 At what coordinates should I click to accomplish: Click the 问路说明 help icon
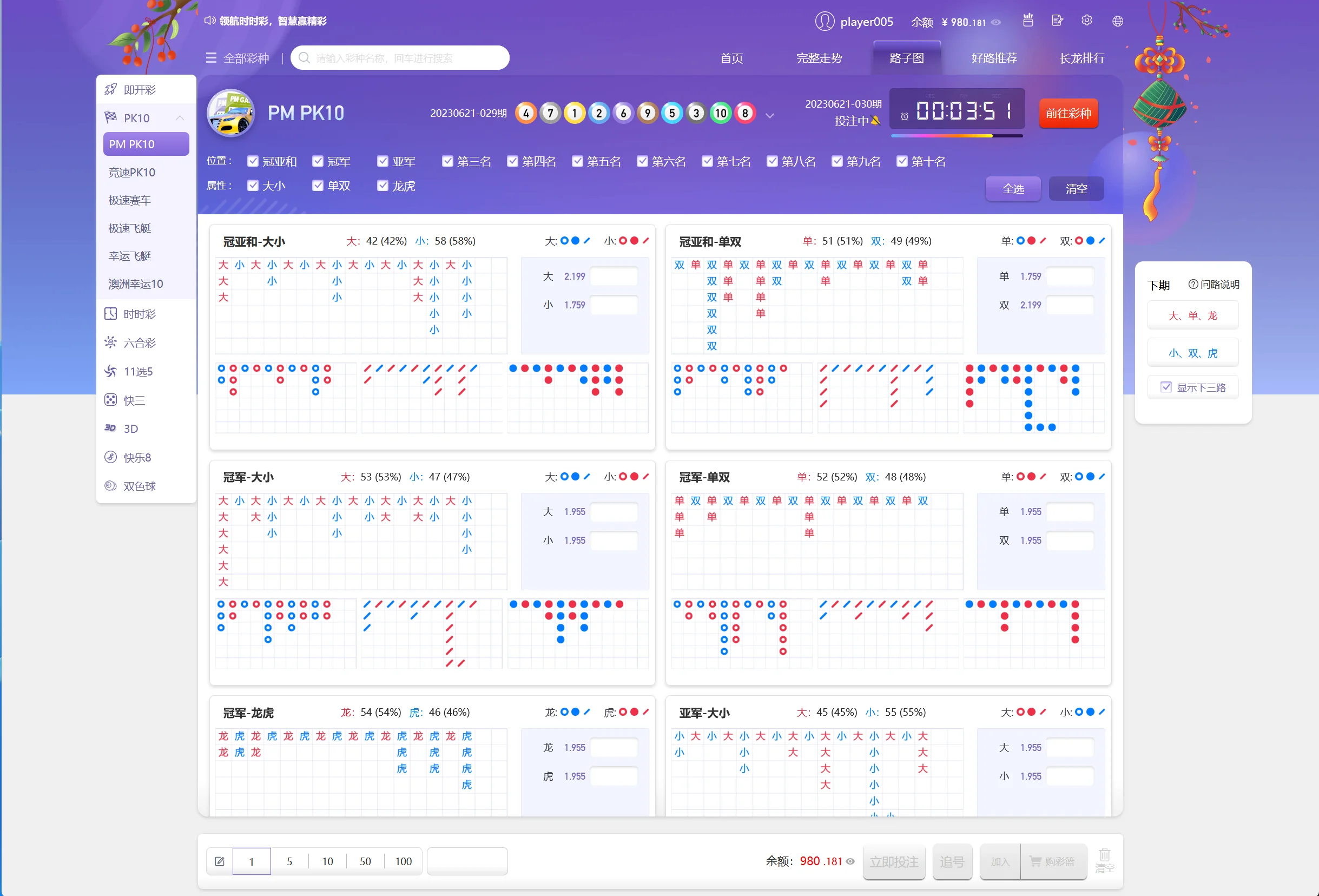pyautogui.click(x=1193, y=284)
